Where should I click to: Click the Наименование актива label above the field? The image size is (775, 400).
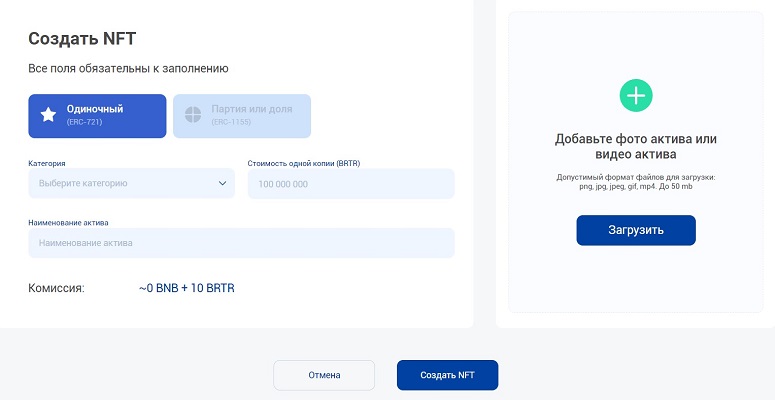[x=68, y=222]
